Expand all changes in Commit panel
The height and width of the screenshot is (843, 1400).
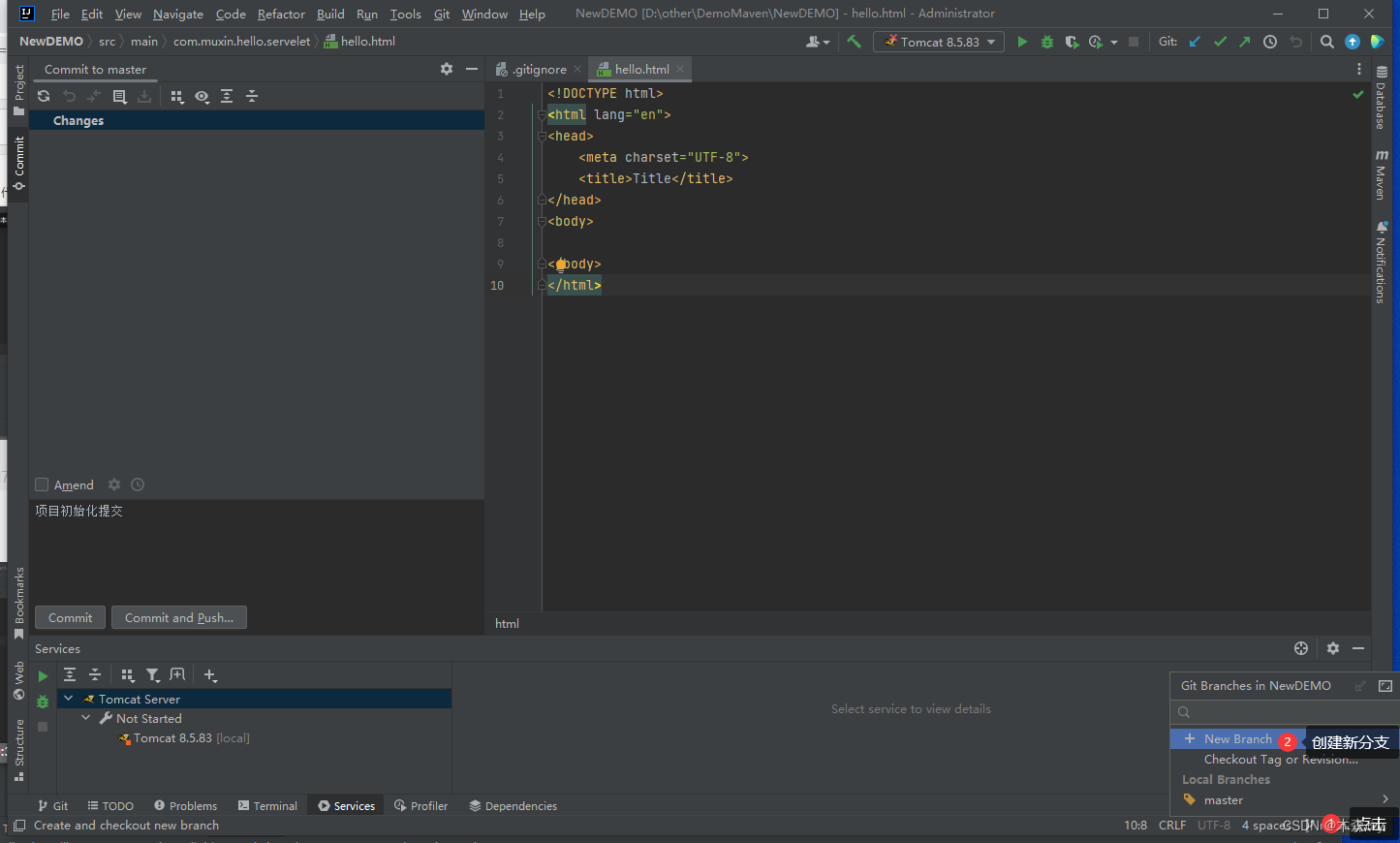coord(227,96)
